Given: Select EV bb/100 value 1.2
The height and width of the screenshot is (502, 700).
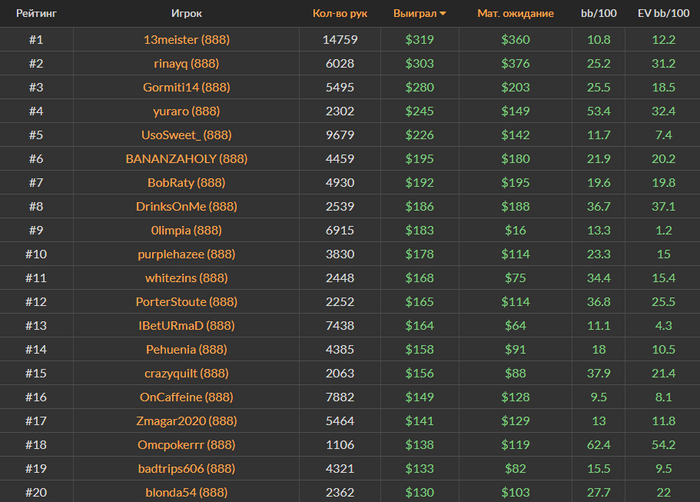Looking at the screenshot, I should pos(663,230).
